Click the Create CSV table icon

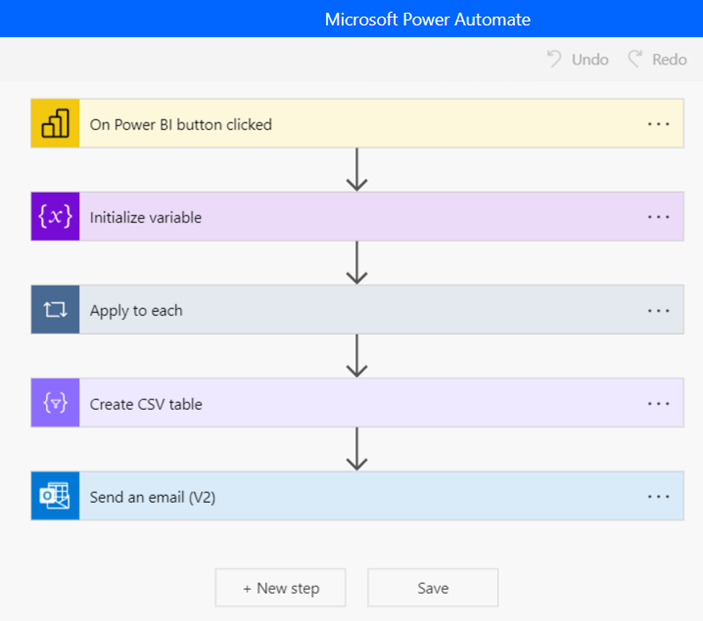pos(55,403)
